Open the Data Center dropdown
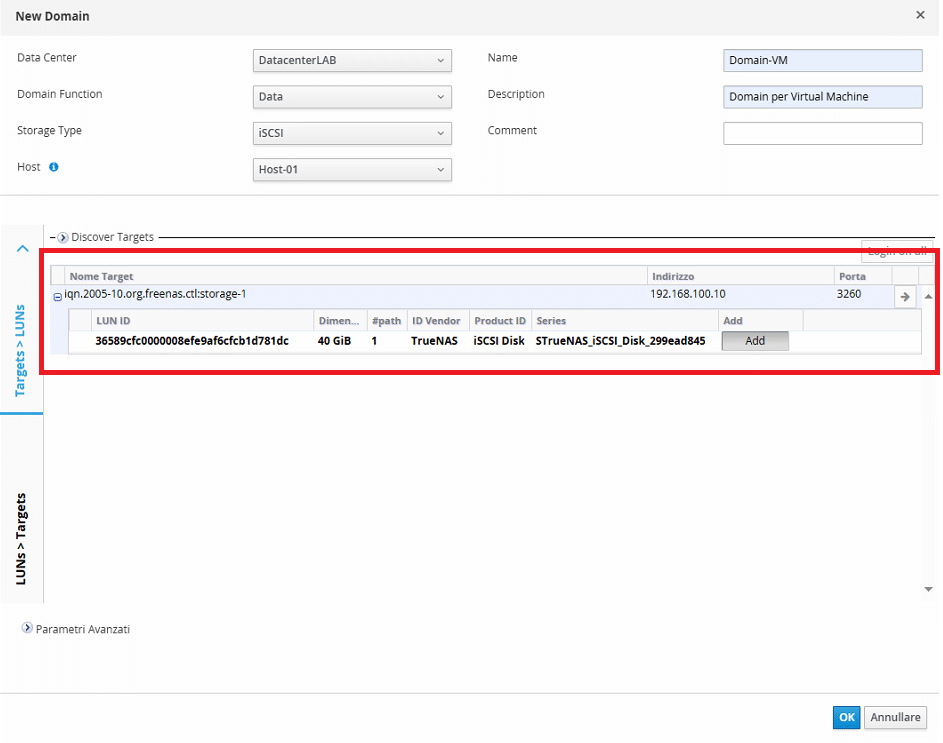This screenshot has width=943, height=743. point(352,60)
